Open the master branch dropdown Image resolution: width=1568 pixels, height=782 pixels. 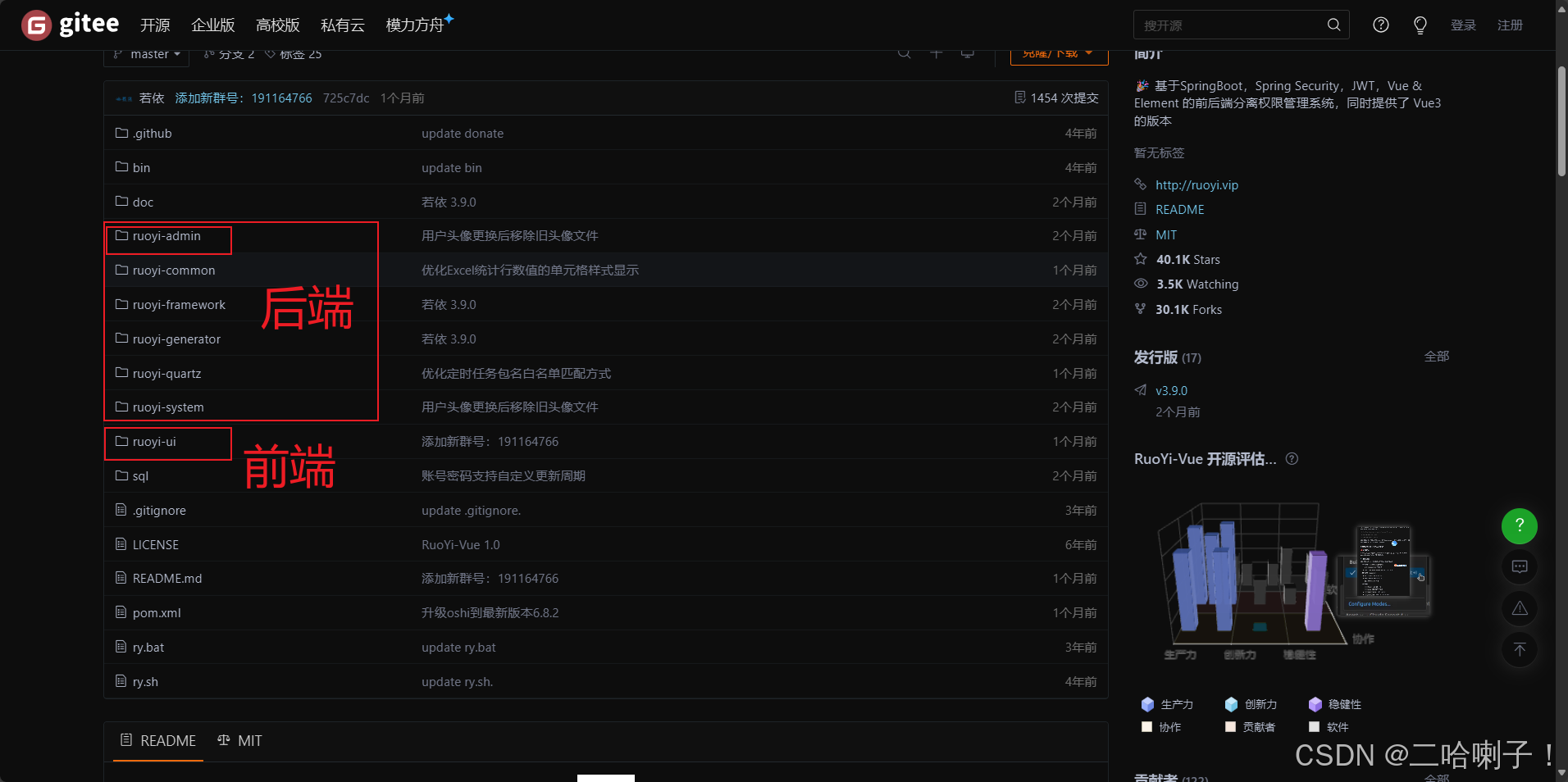point(147,54)
